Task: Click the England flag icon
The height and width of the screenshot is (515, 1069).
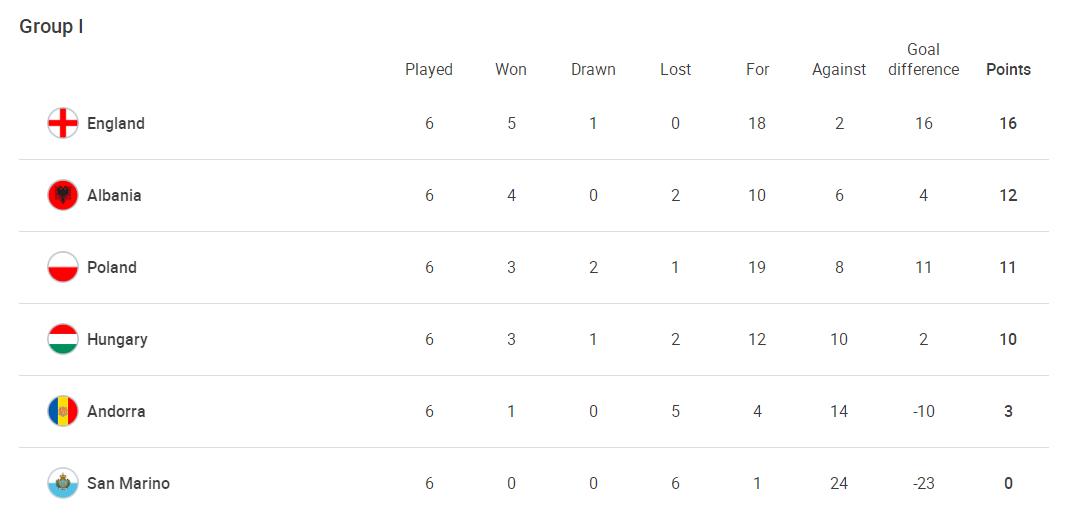Action: click(63, 123)
